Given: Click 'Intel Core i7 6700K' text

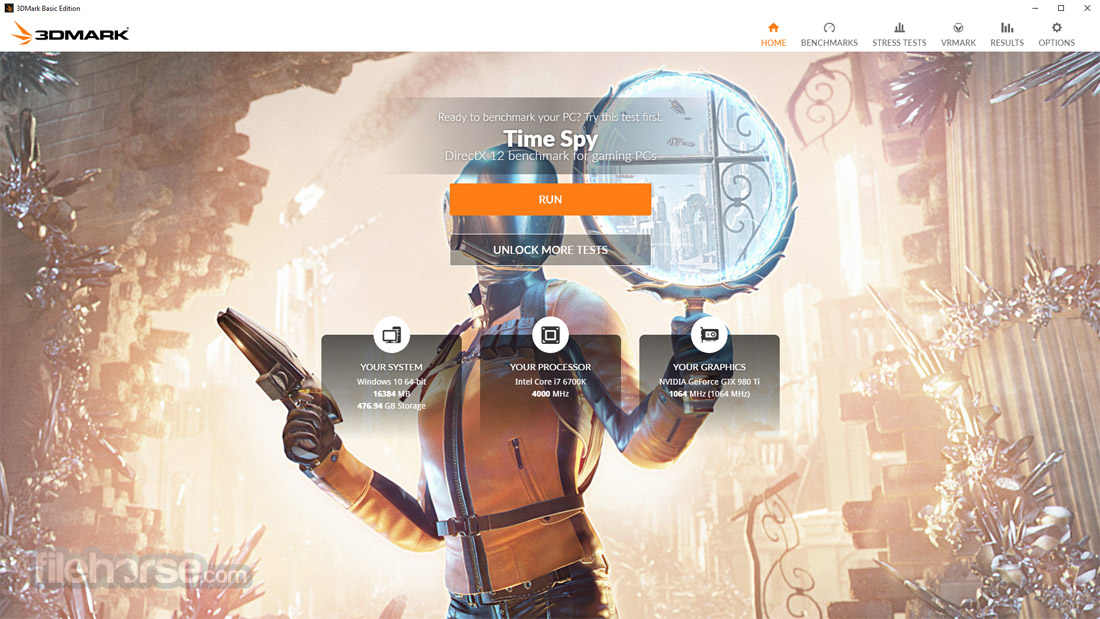Looking at the screenshot, I should (550, 382).
